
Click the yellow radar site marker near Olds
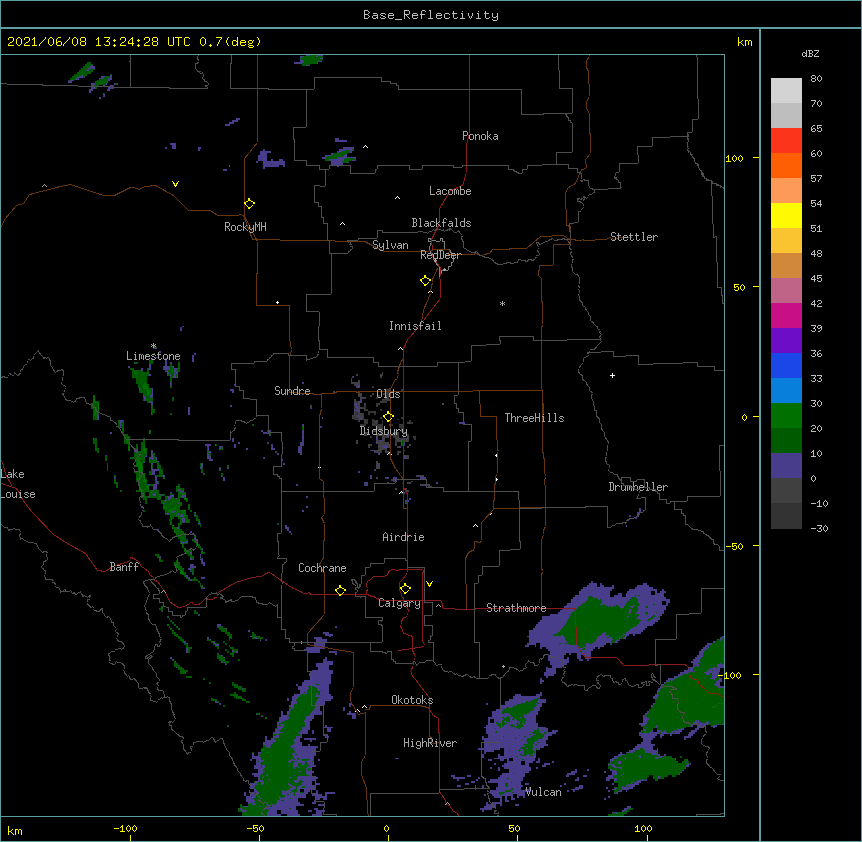pos(388,417)
